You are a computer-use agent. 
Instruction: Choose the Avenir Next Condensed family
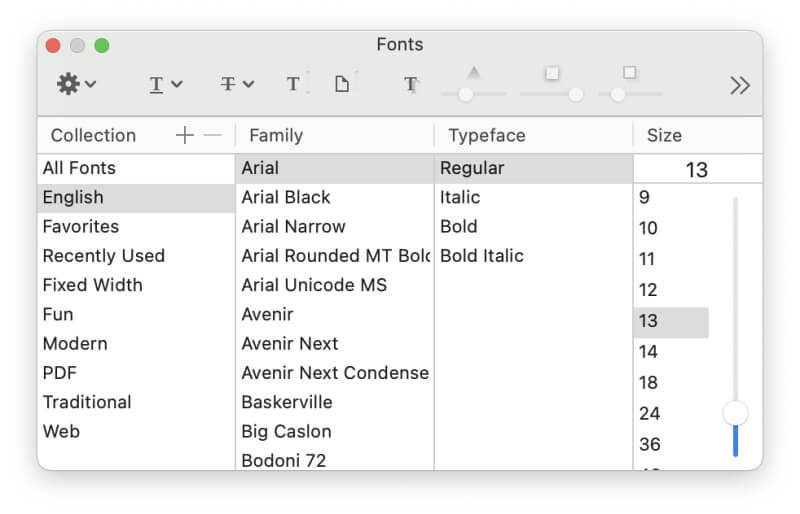click(x=335, y=373)
